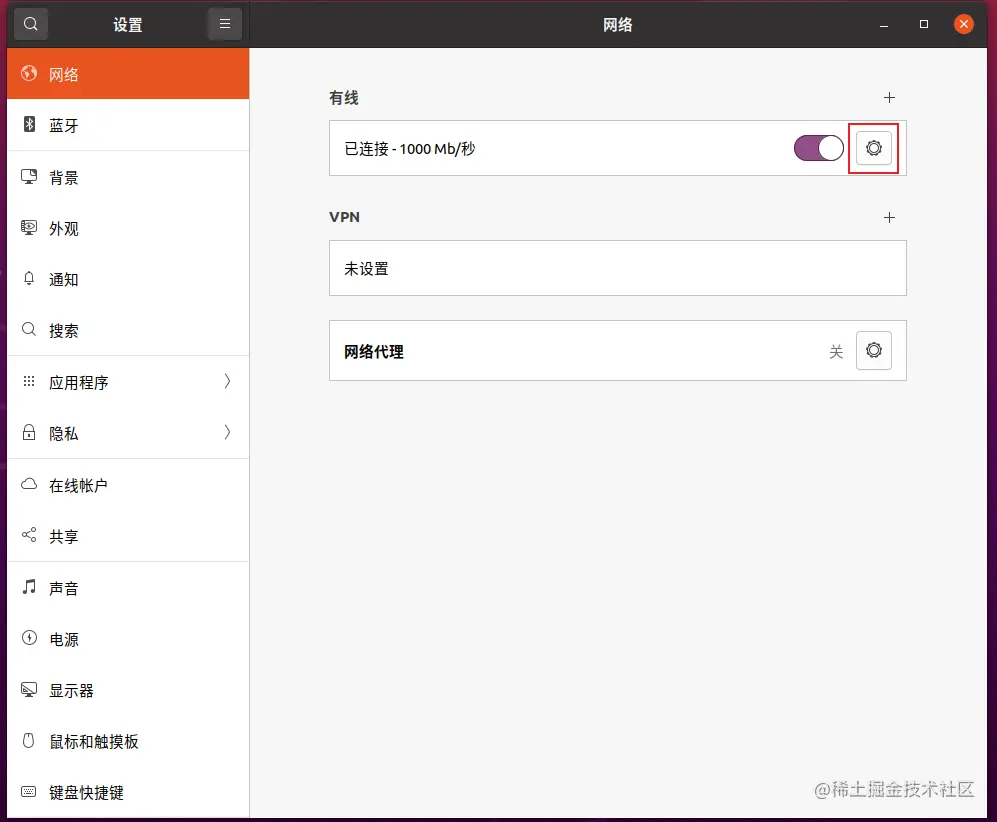Screen dimensions: 997x822
Task: Click the 已连接 - 1000 Mb/秒 text
Action: (409, 149)
